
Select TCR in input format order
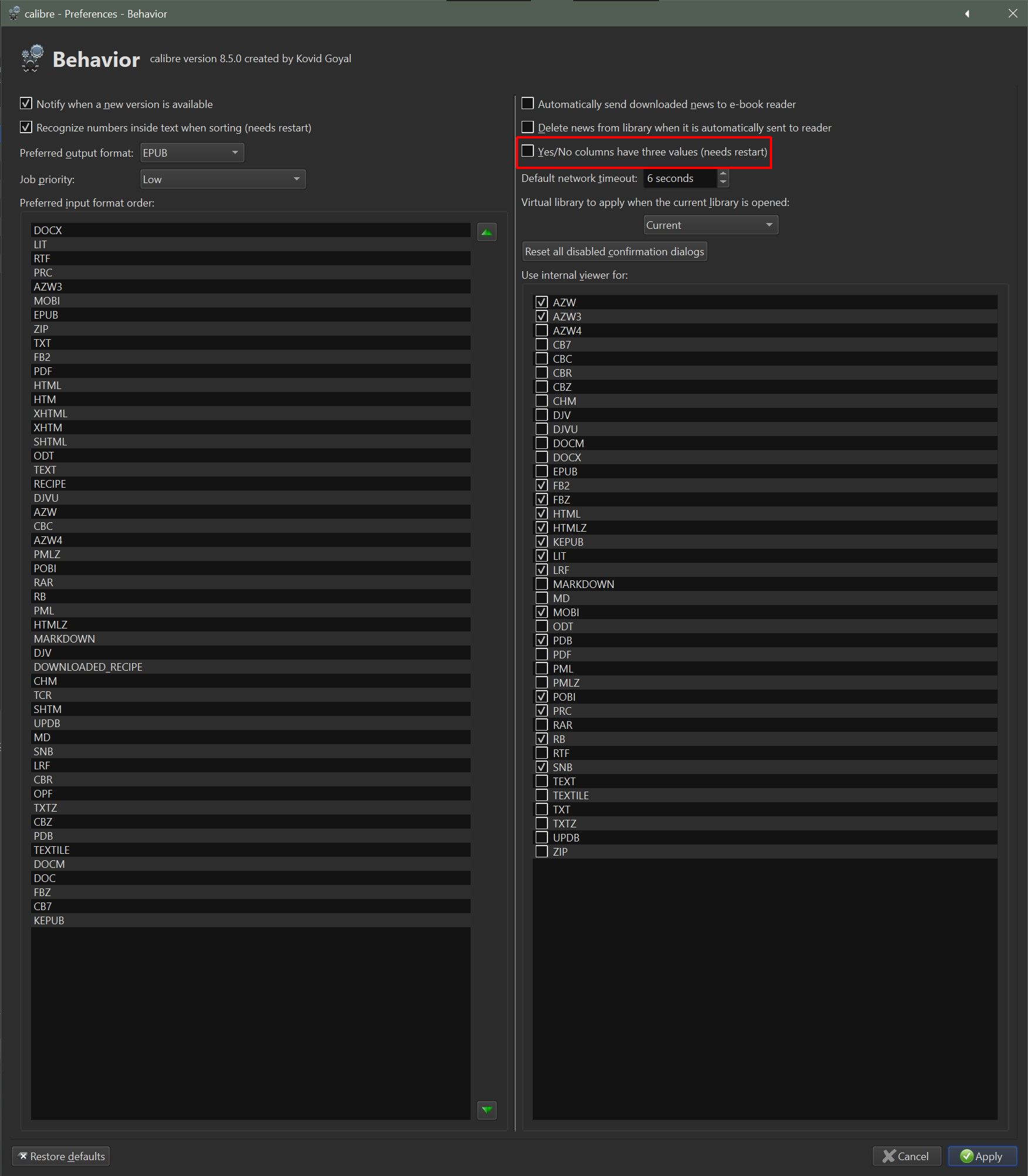pyautogui.click(x=251, y=695)
